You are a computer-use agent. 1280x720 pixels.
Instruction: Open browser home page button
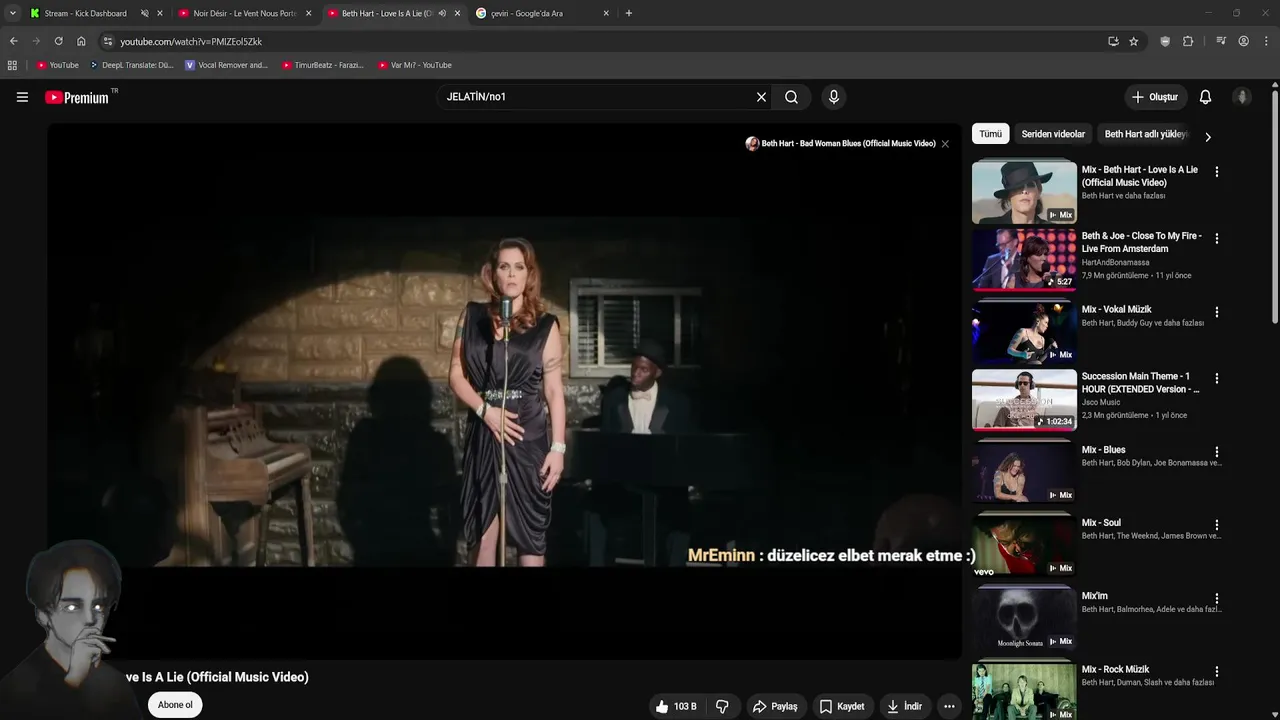coord(81,41)
